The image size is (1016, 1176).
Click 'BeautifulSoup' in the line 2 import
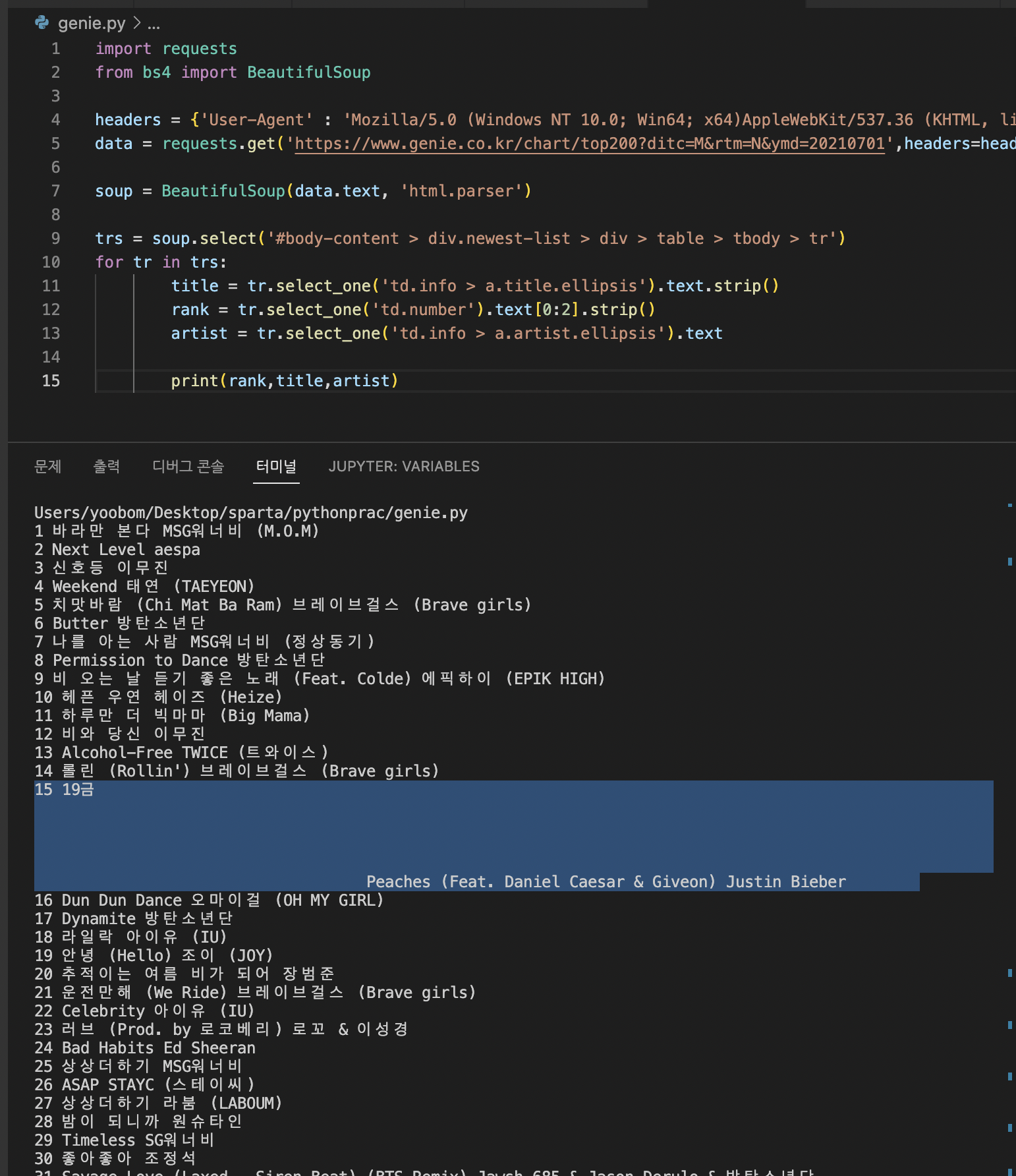coord(309,73)
